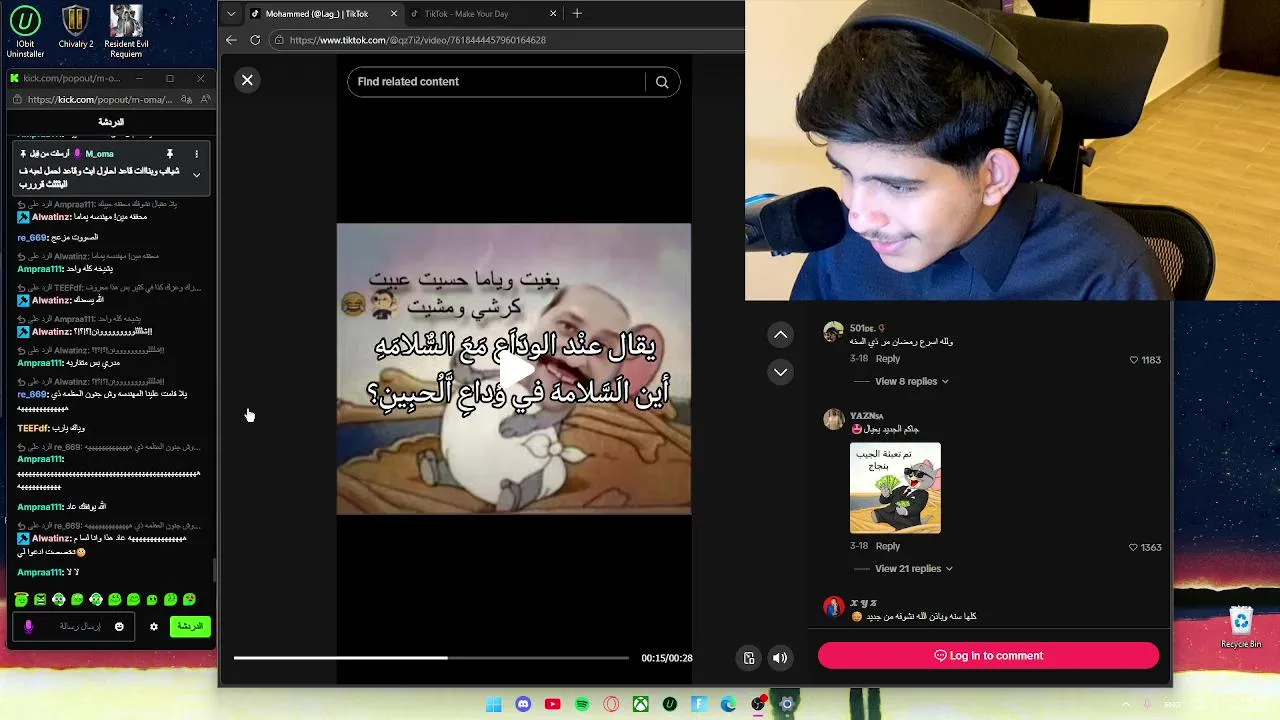Click the Kick popout URL bar
Image resolution: width=1280 pixels, height=720 pixels.
100,99
